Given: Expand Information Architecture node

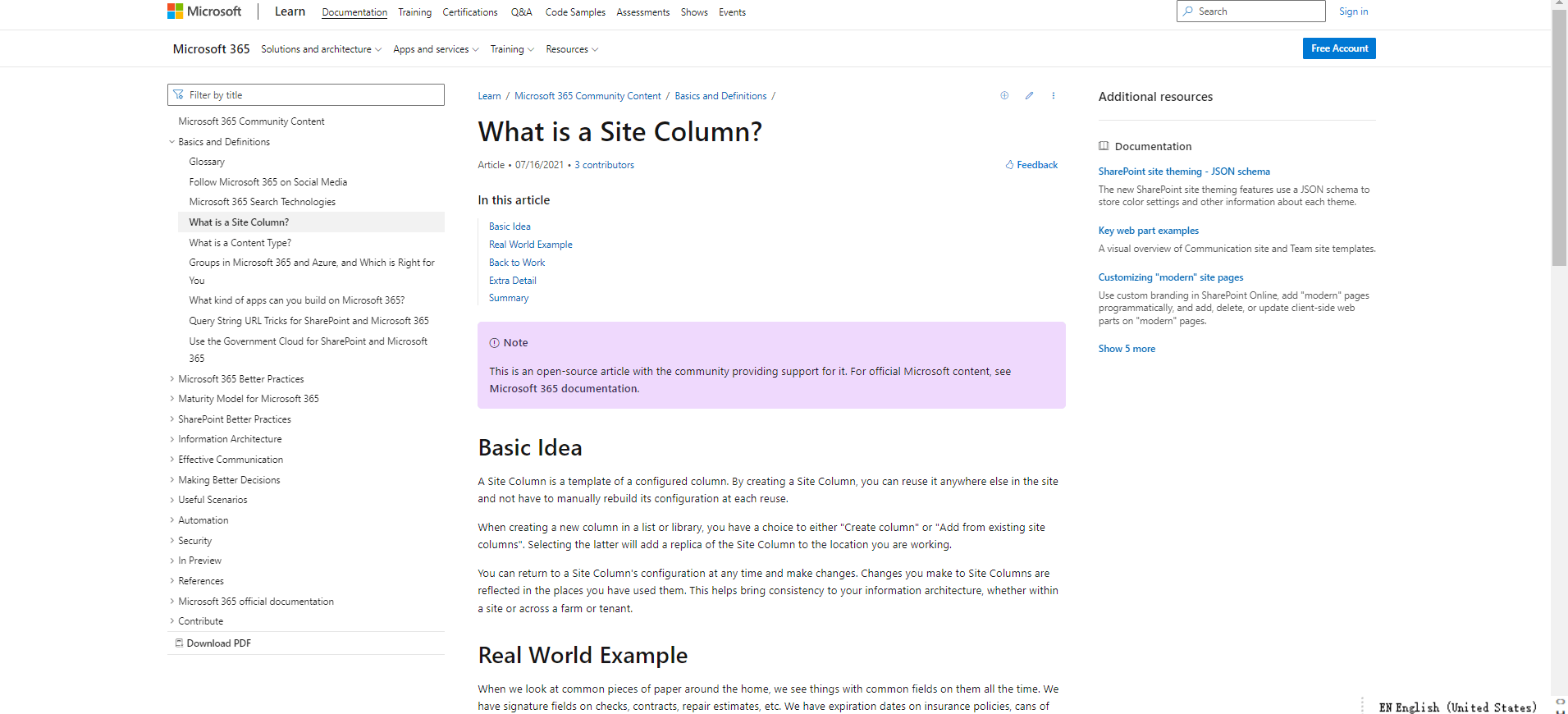Looking at the screenshot, I should pos(171,439).
